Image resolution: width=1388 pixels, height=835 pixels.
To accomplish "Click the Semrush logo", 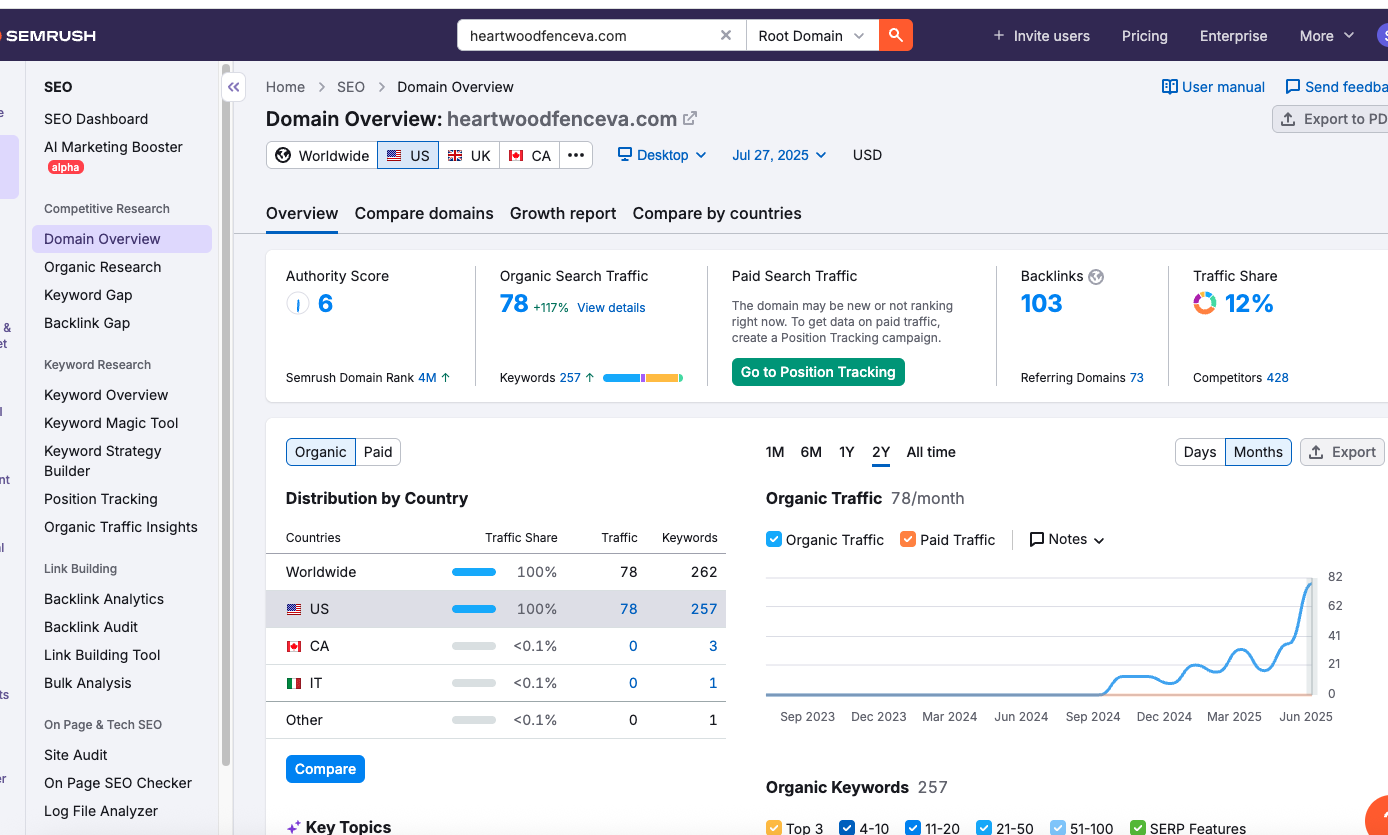I will pyautogui.click(x=48, y=36).
